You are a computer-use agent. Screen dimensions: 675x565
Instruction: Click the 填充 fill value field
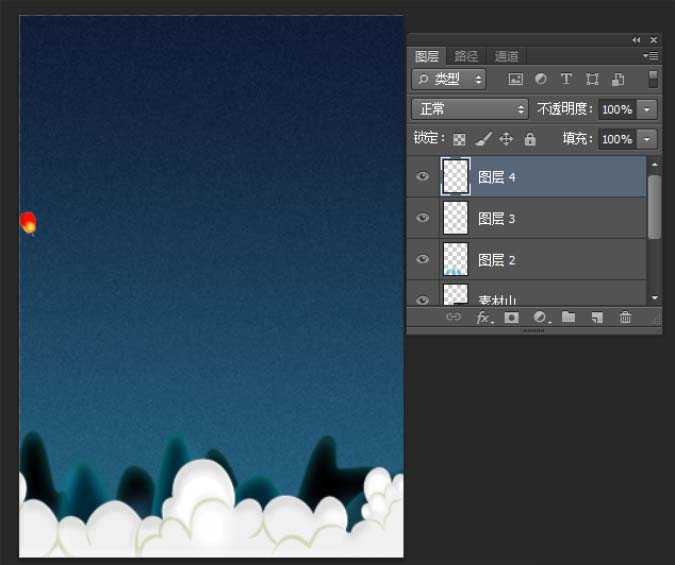[x=616, y=139]
